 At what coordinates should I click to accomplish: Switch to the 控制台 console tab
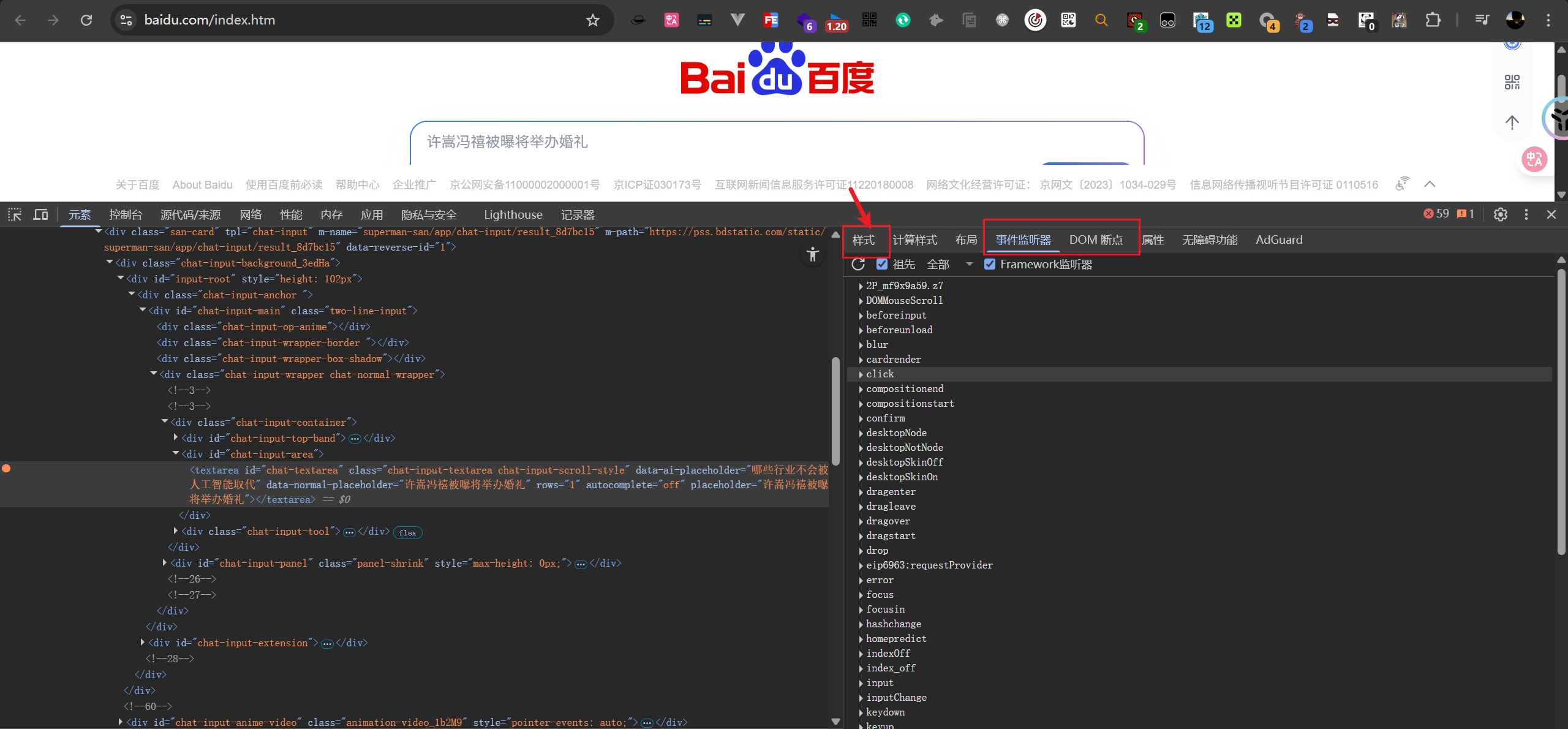(x=126, y=214)
